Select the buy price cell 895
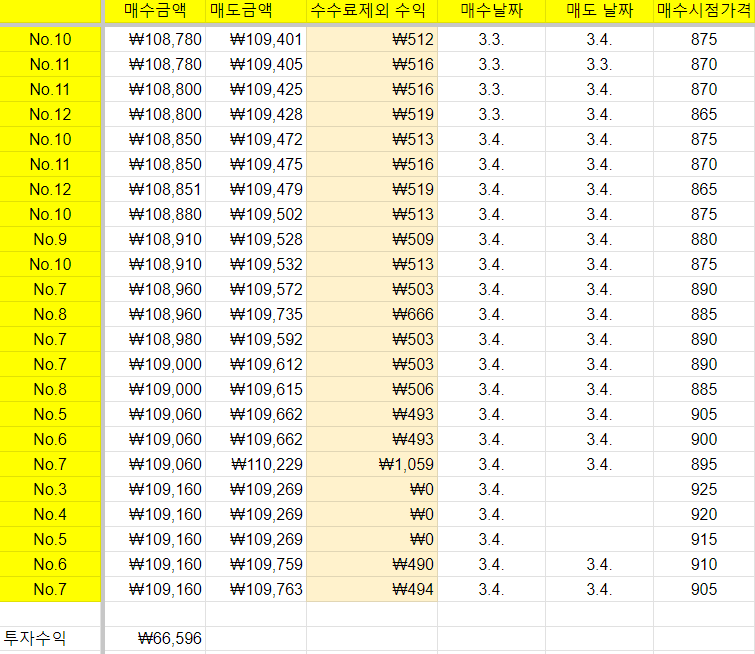755x654 pixels. tap(704, 465)
